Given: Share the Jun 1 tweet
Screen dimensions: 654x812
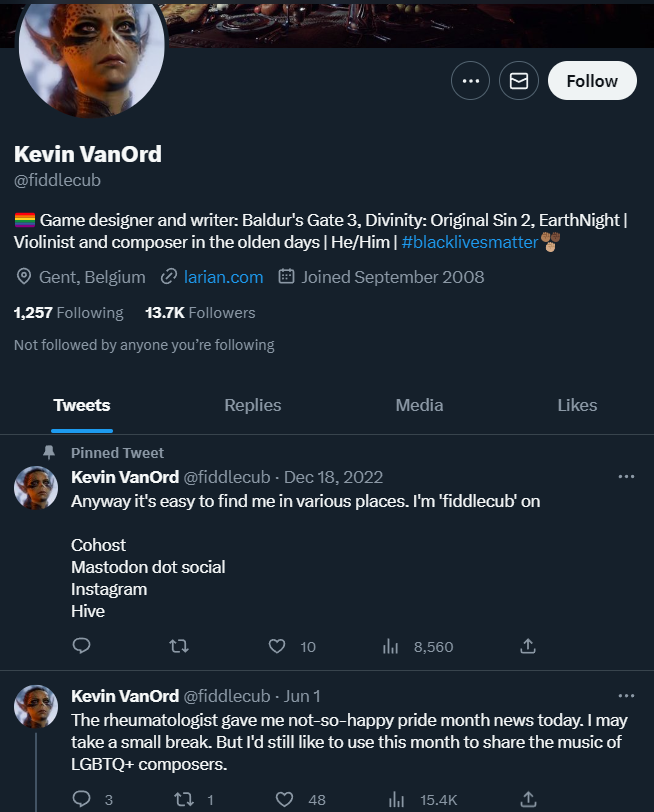Looking at the screenshot, I should (528, 799).
